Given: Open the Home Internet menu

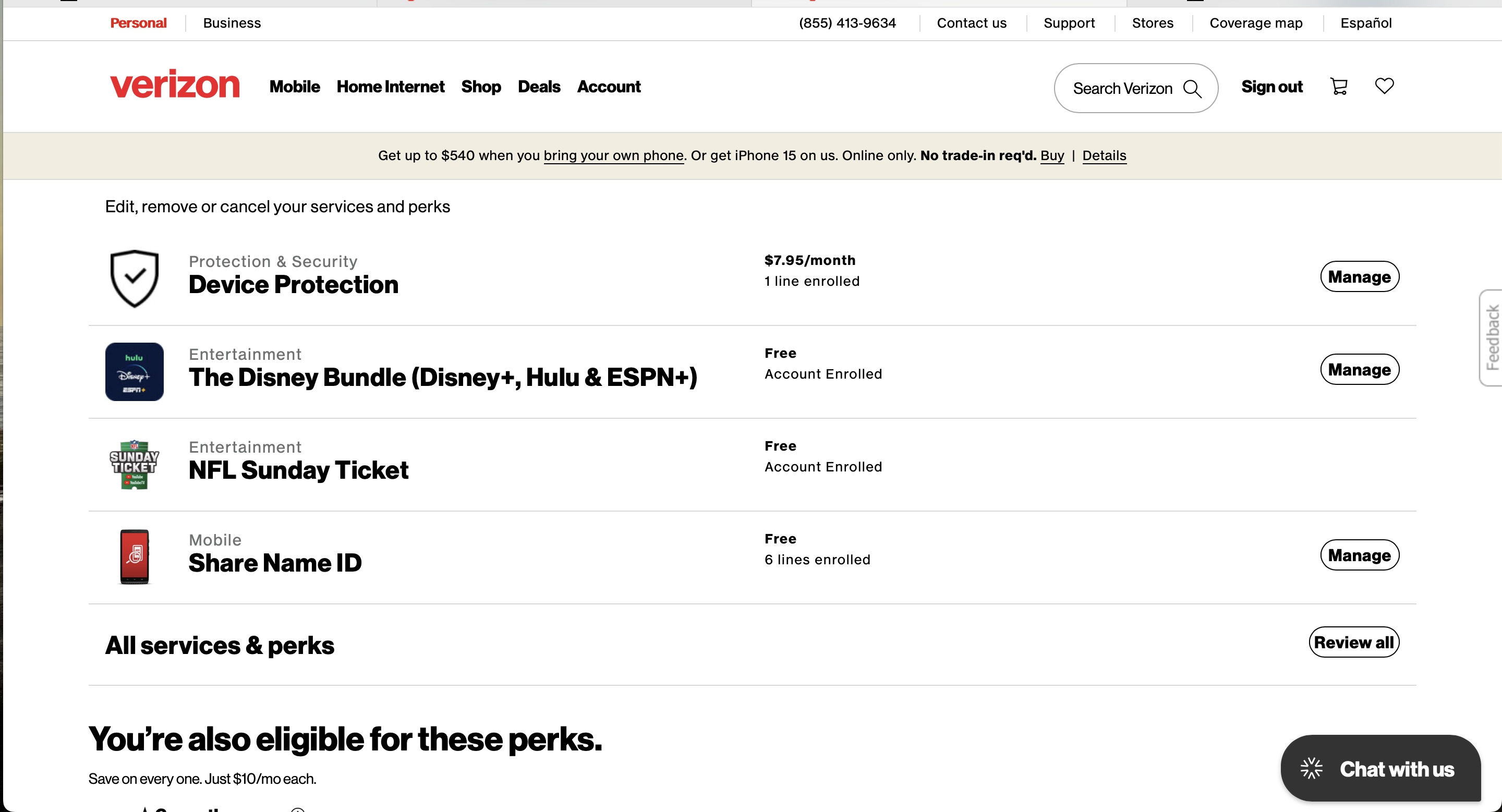Looking at the screenshot, I should [x=390, y=87].
